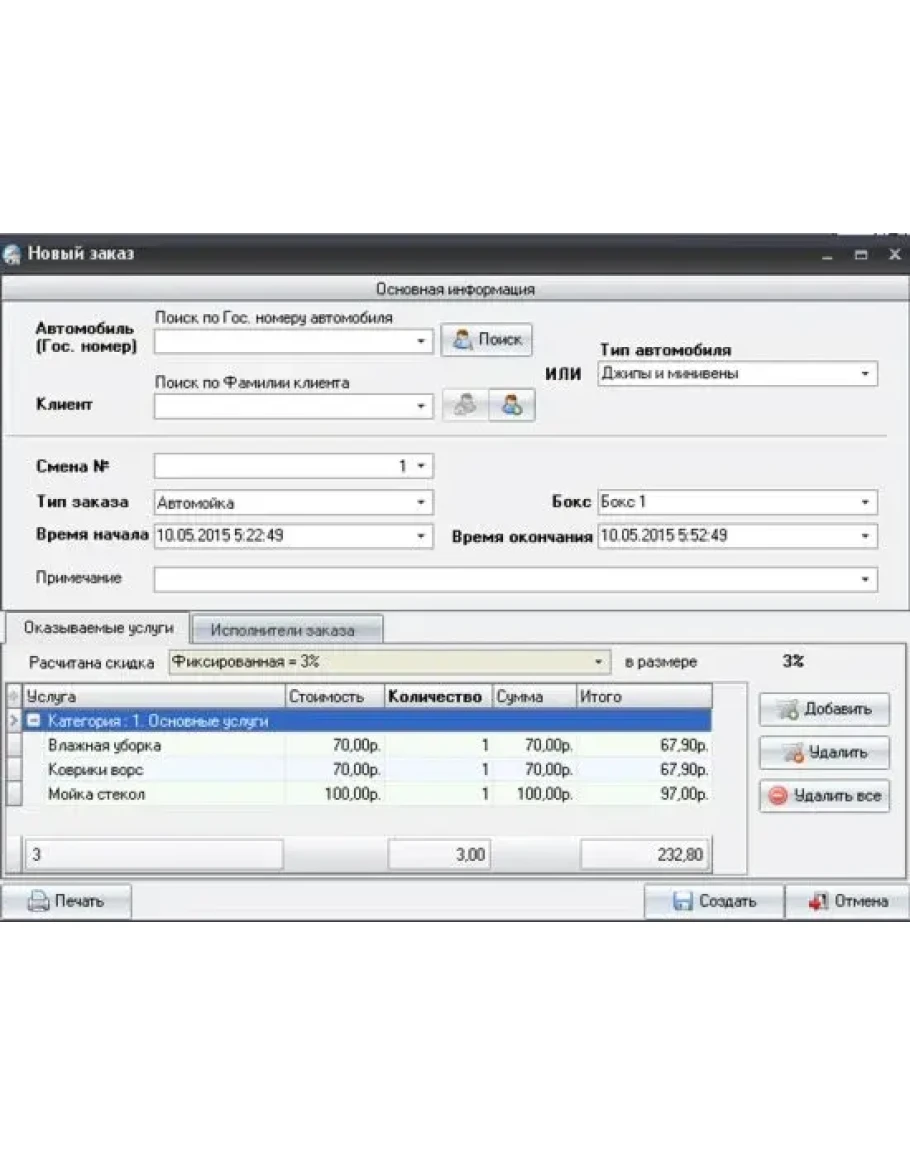Print the order with Печать button
The image size is (910, 1155).
click(66, 901)
